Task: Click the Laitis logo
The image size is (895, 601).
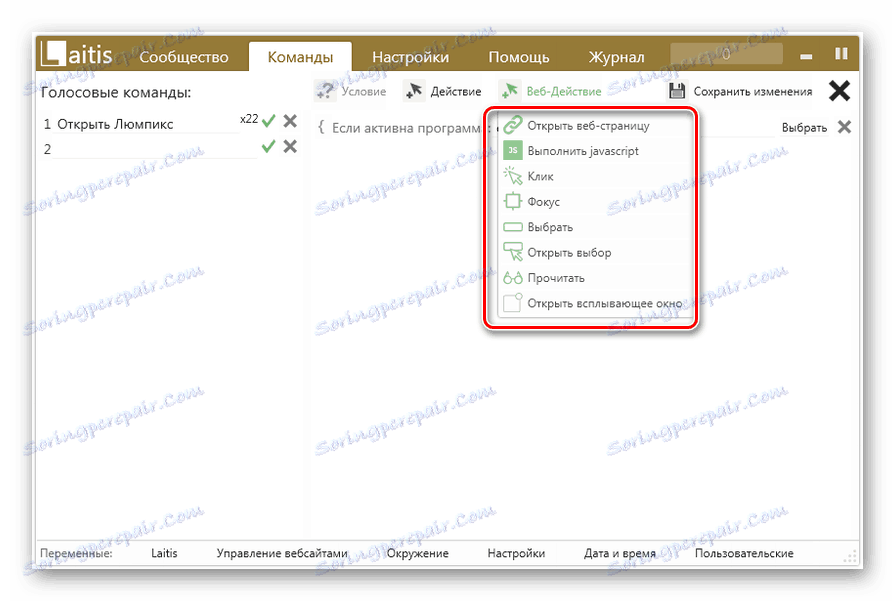Action: 76,54
